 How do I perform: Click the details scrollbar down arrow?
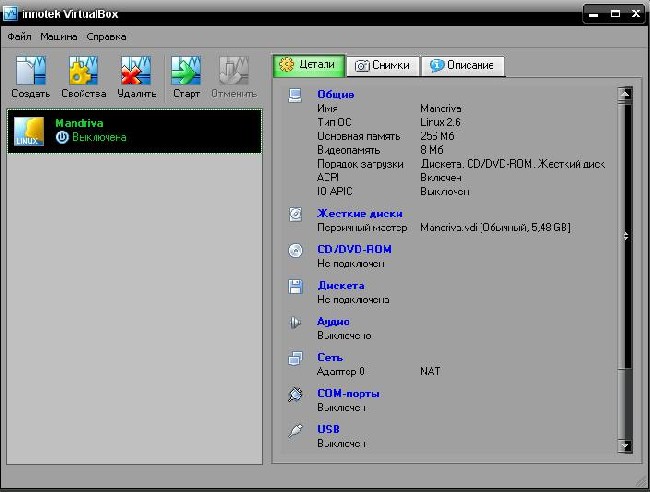coord(625,446)
